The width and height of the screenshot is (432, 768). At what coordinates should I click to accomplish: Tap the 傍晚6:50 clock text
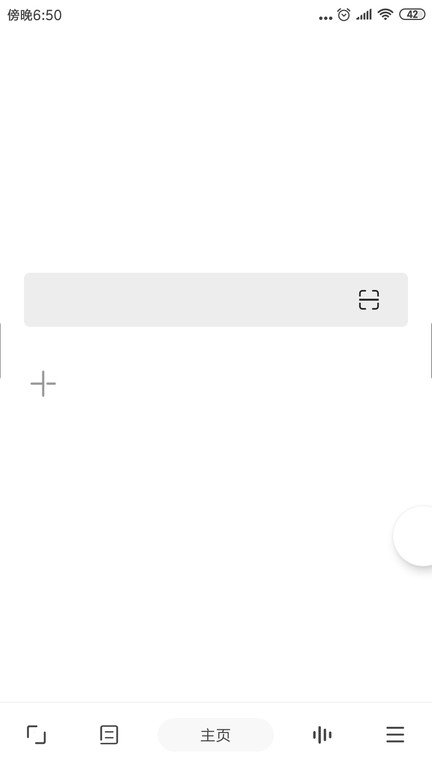point(34,15)
